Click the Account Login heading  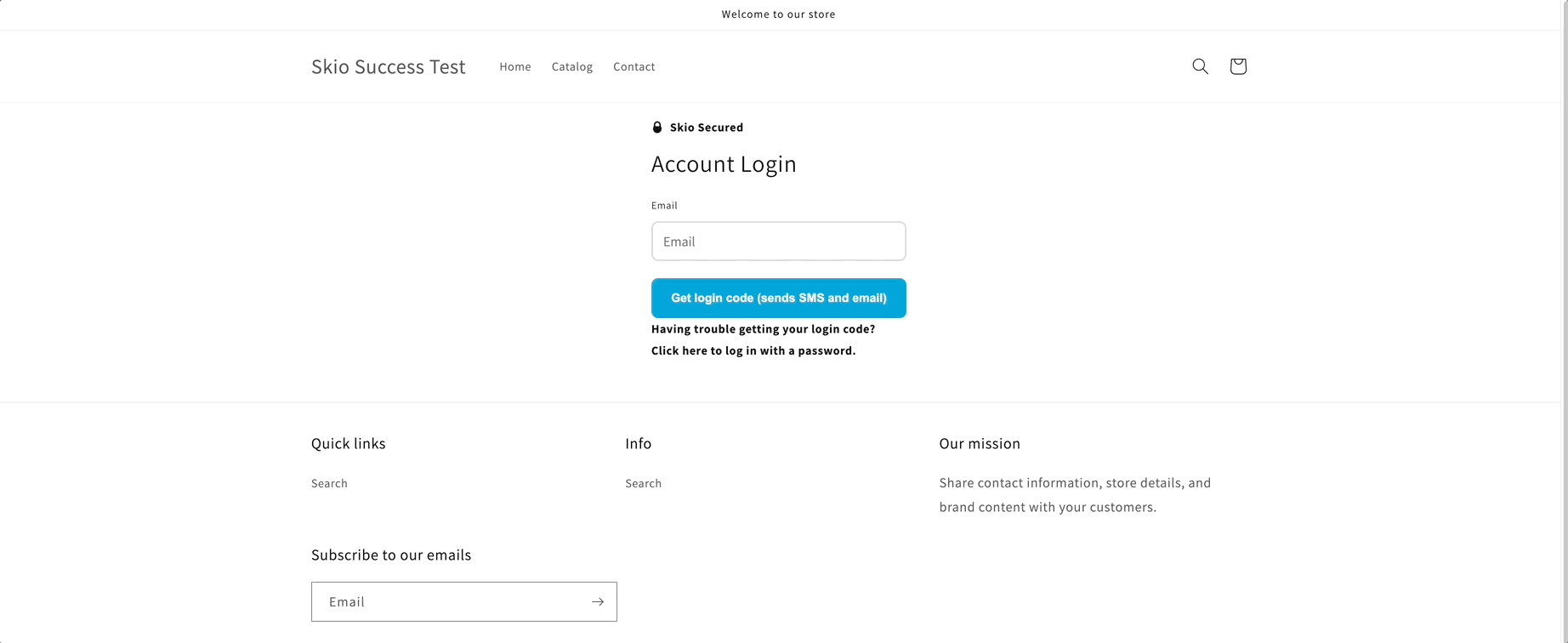tap(724, 164)
